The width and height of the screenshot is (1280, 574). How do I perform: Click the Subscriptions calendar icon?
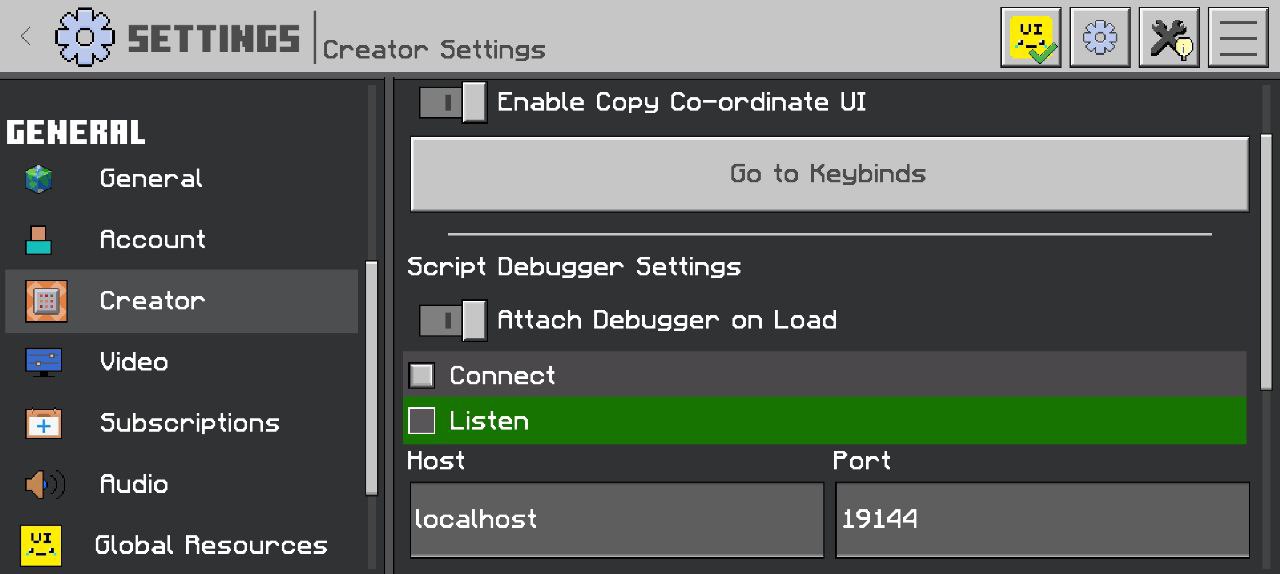click(43, 423)
